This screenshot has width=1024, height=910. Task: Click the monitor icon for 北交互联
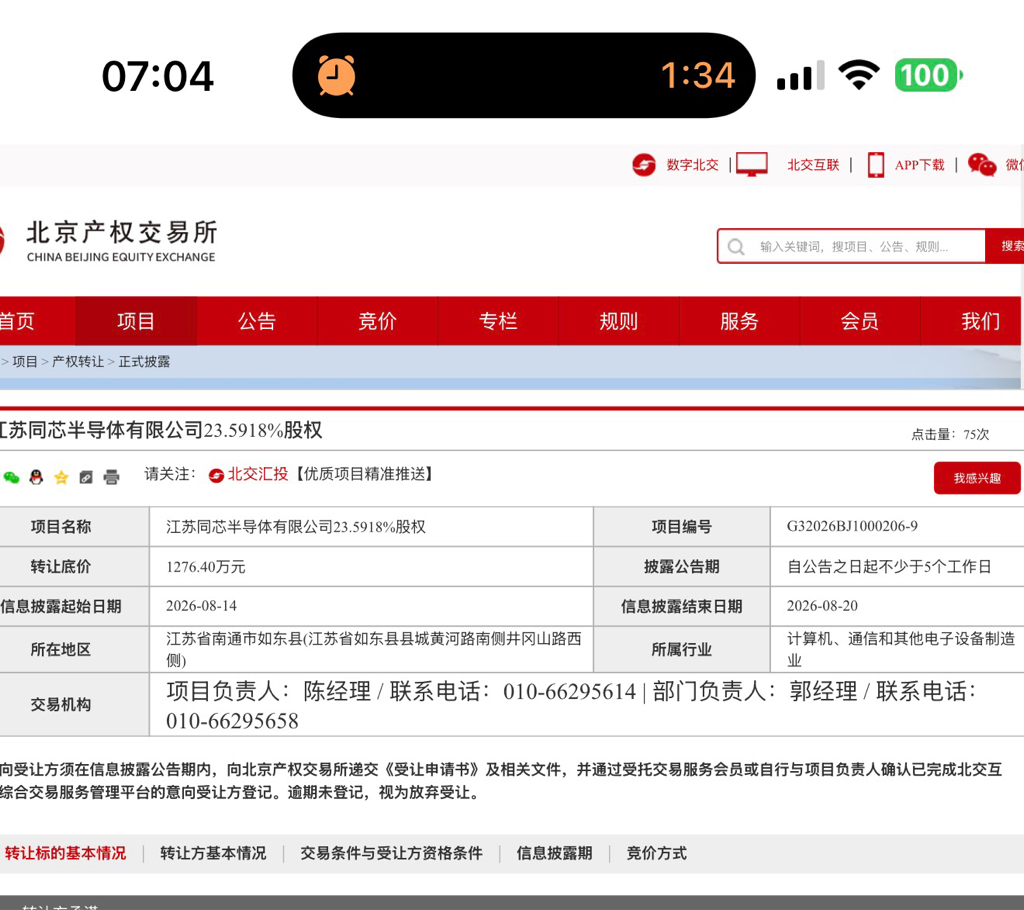click(x=752, y=165)
